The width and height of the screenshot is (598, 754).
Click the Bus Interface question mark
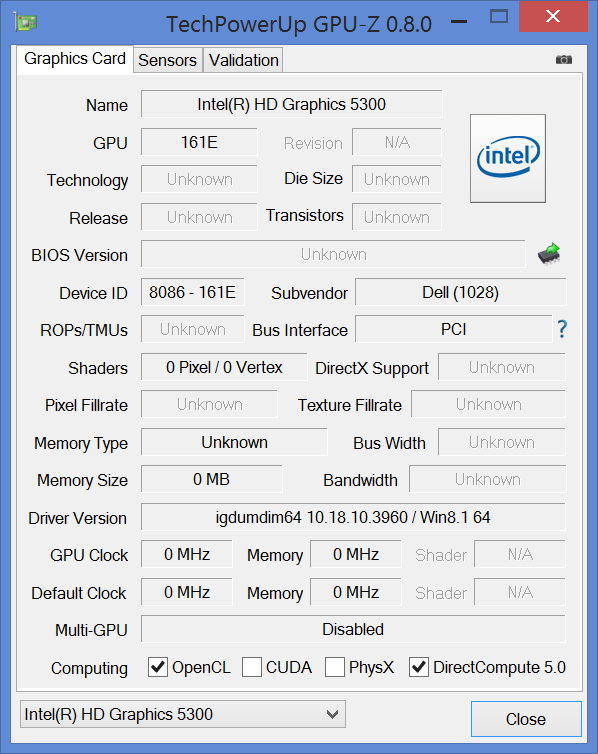pos(562,329)
